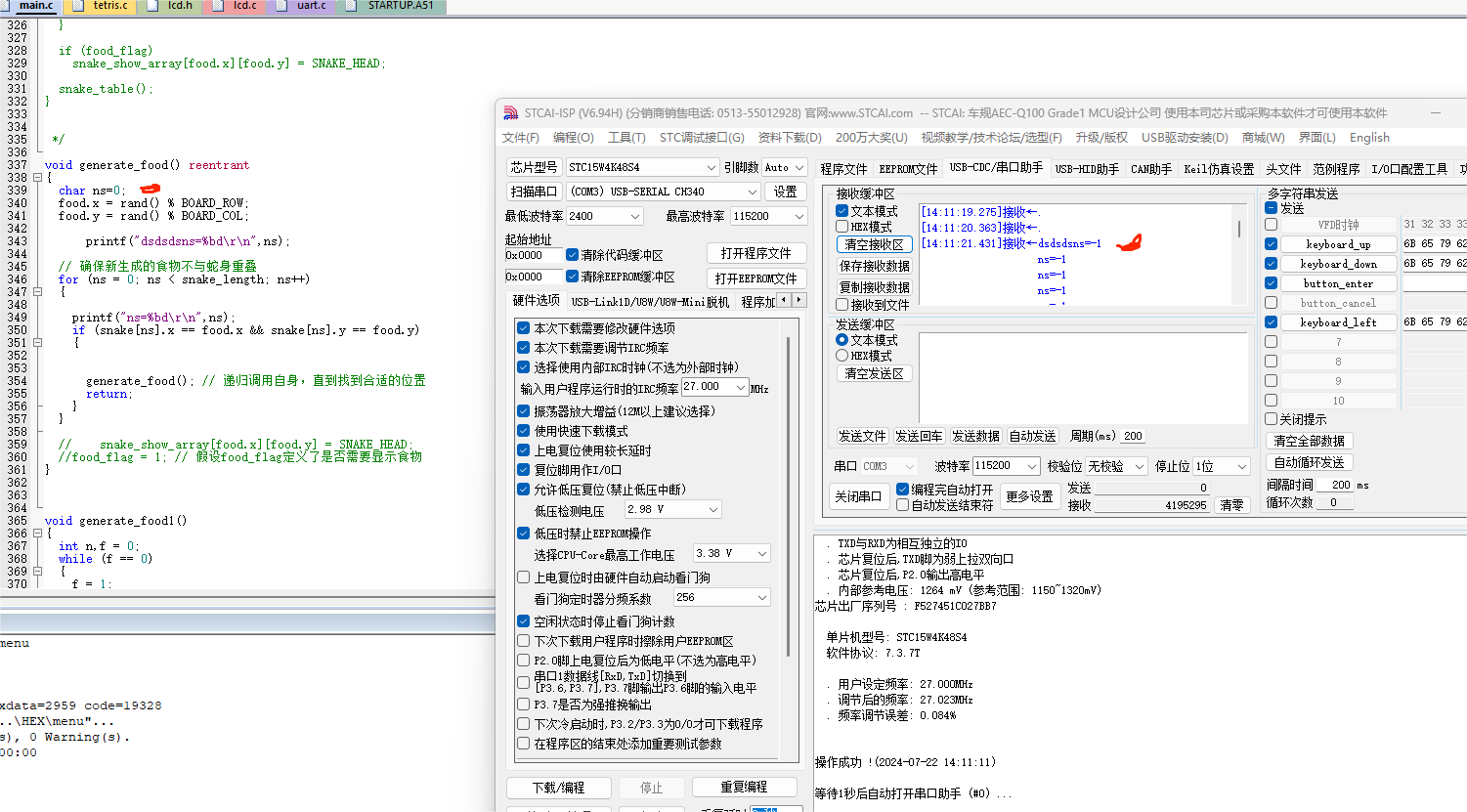Click the file icon on tetris.c tab
This screenshot has height=812, width=1467.
click(x=79, y=6)
